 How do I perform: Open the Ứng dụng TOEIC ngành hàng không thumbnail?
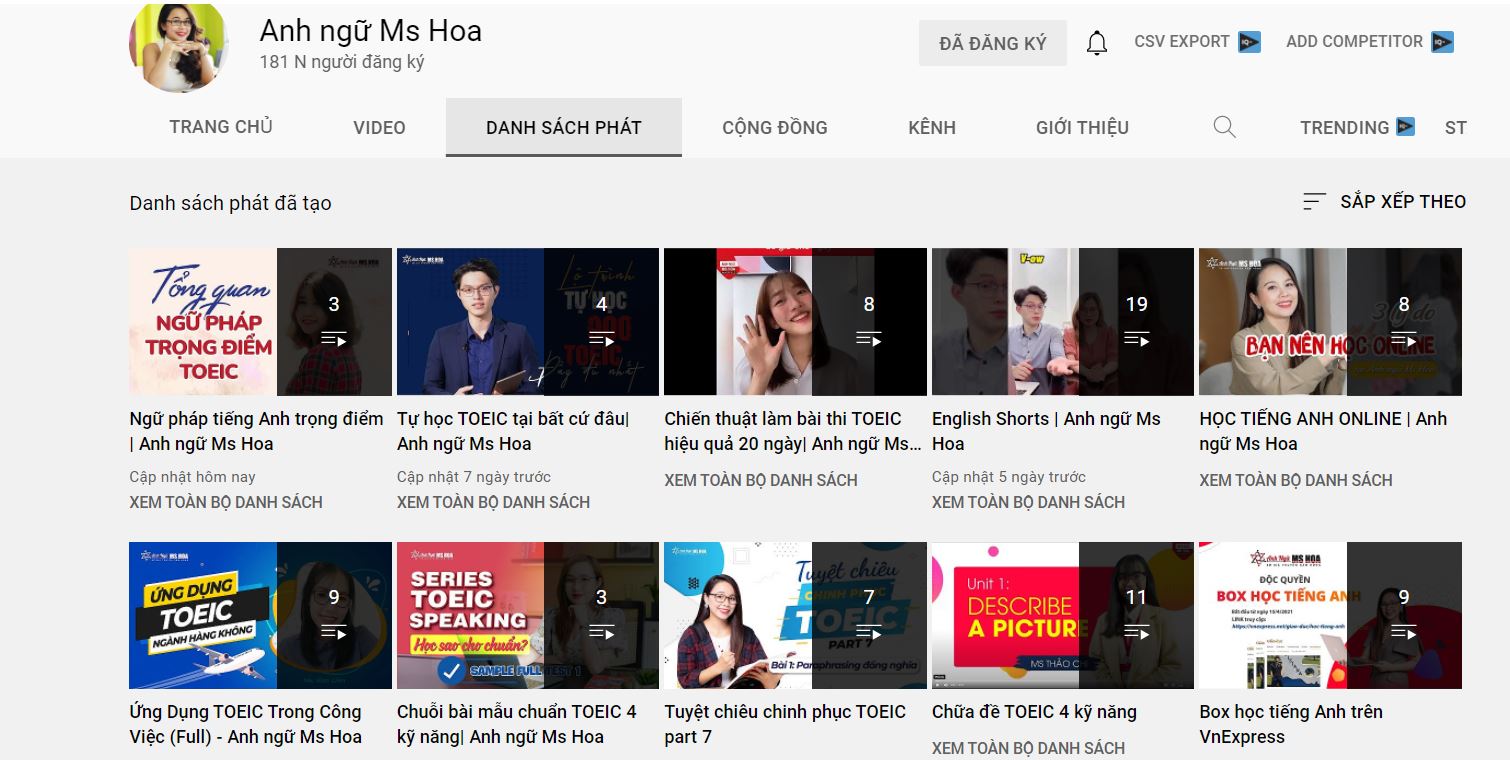(x=260, y=615)
